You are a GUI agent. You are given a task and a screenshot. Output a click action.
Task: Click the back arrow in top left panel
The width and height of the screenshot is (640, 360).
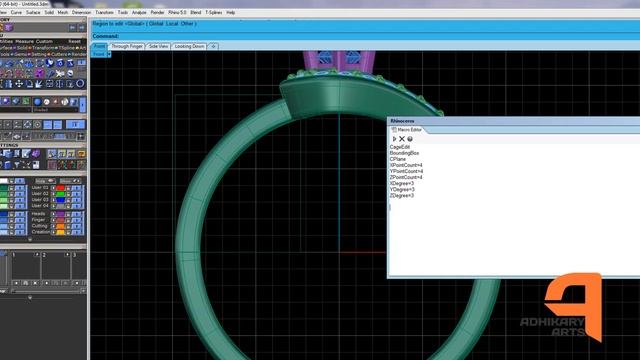[x=72, y=27]
